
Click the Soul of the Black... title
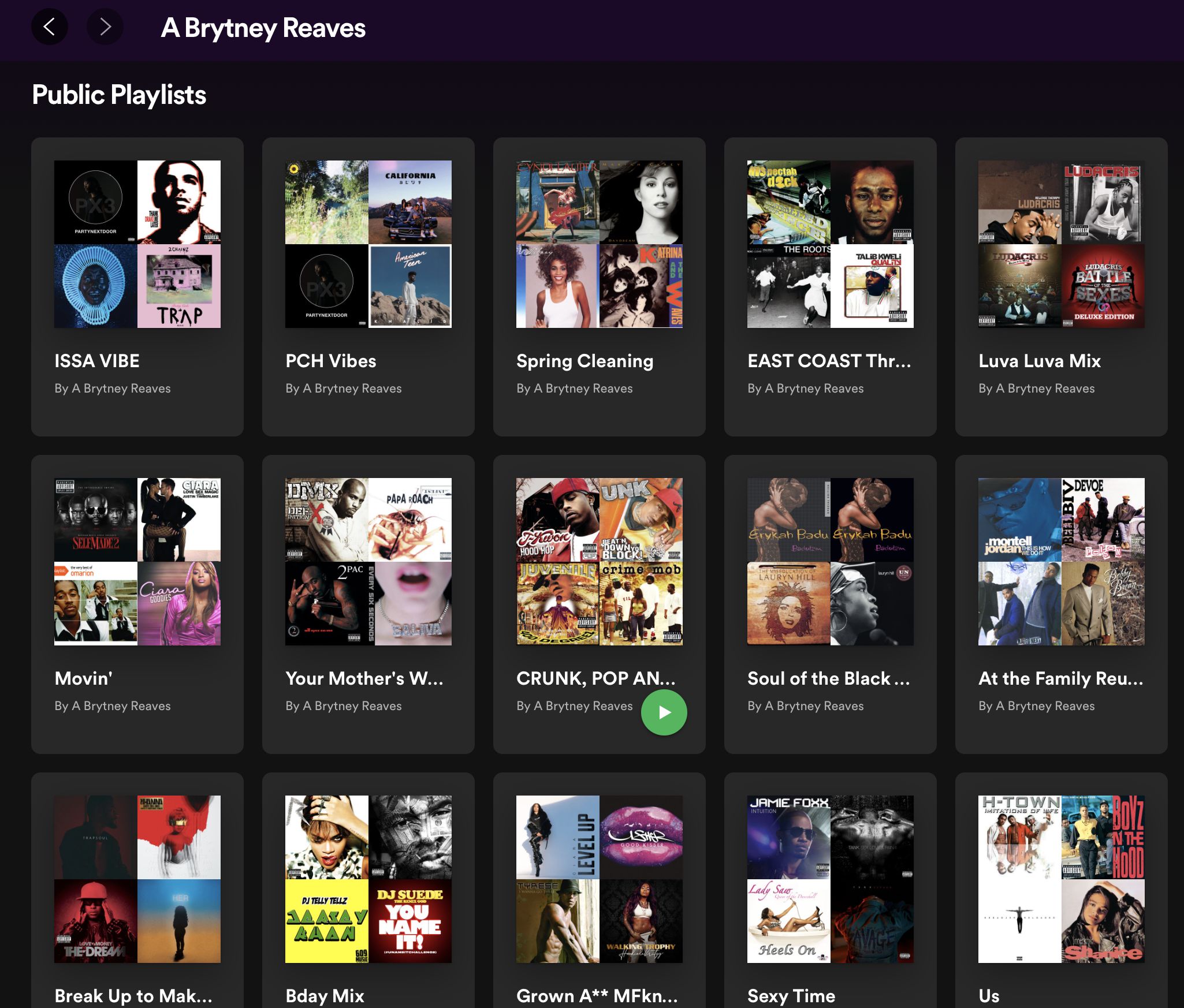click(x=829, y=678)
